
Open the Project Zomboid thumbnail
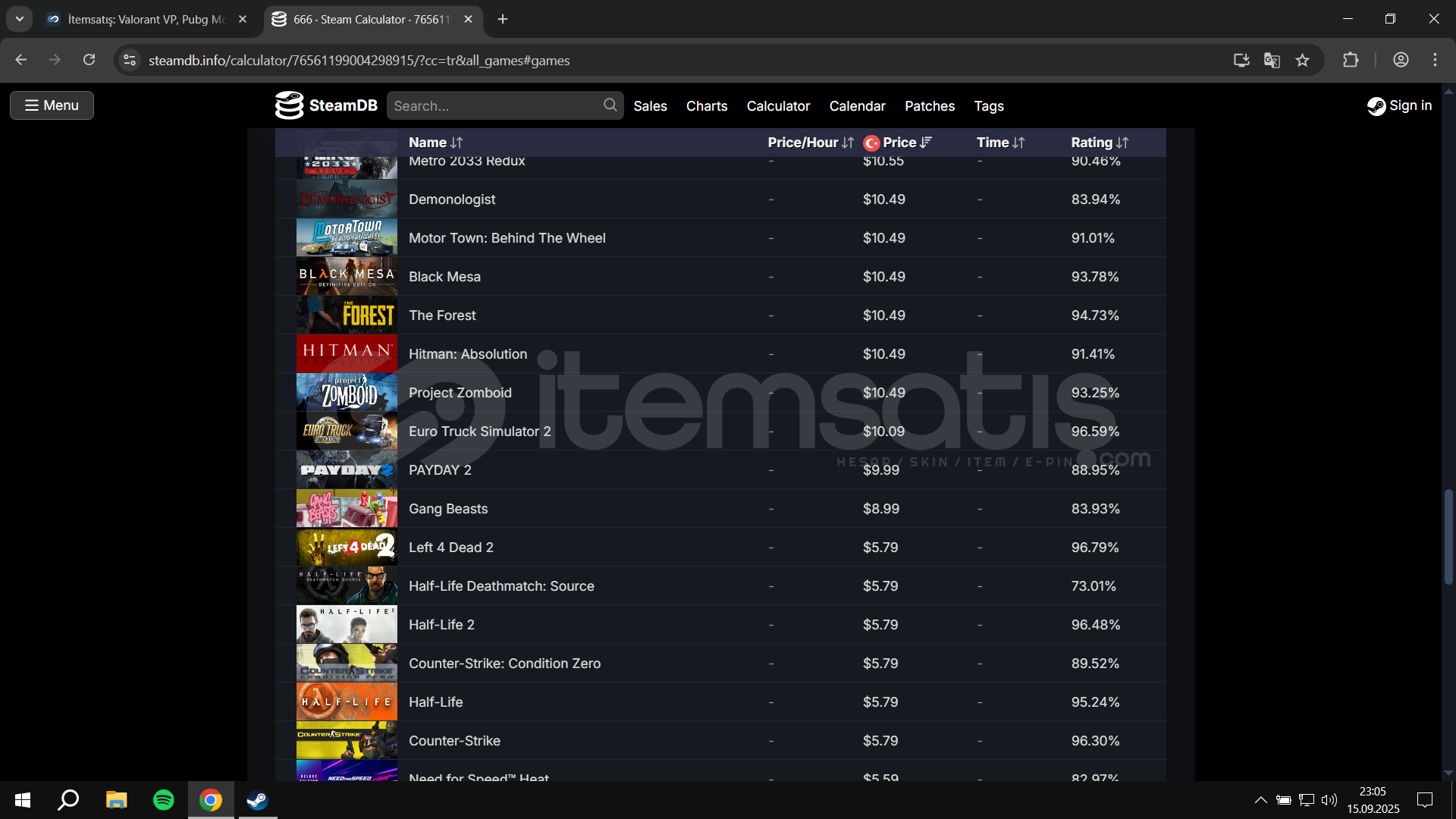click(x=347, y=392)
